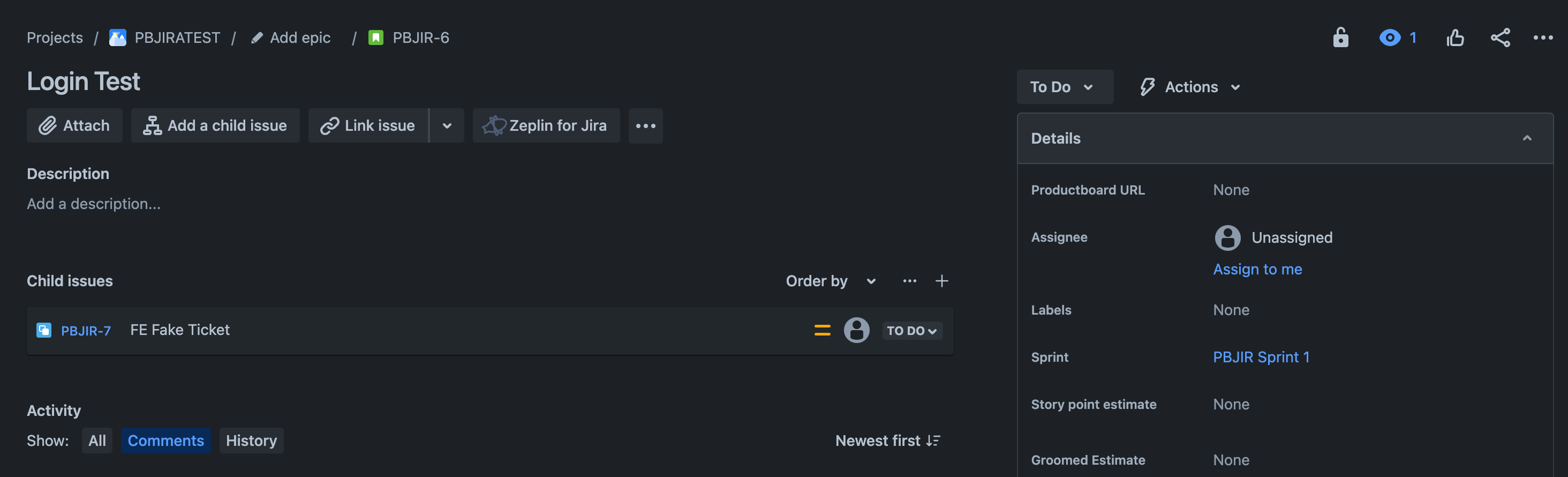The image size is (1568, 477).
Task: Click Zeplin for Jira button
Action: click(x=546, y=125)
